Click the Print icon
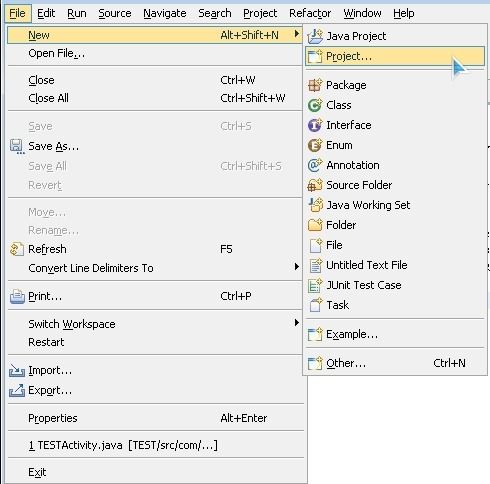This screenshot has height=484, width=490. click(17, 296)
